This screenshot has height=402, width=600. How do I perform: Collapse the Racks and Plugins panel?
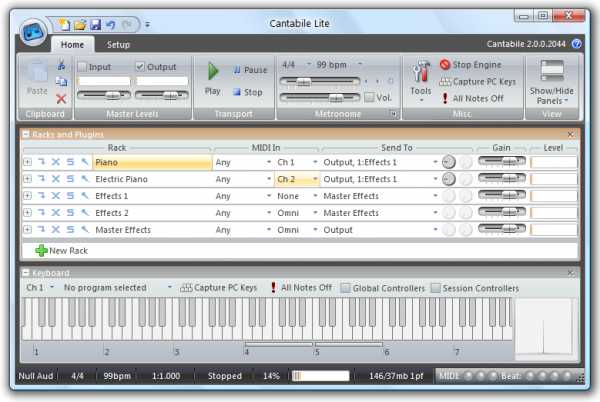point(26,134)
